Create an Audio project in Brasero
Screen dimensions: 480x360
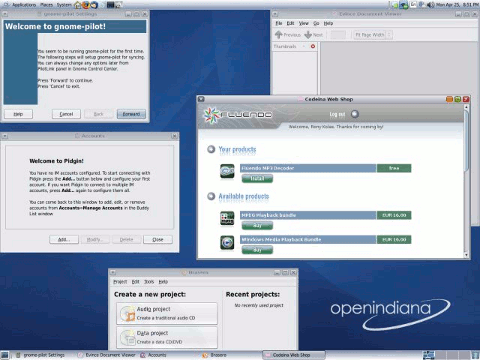(x=167, y=313)
